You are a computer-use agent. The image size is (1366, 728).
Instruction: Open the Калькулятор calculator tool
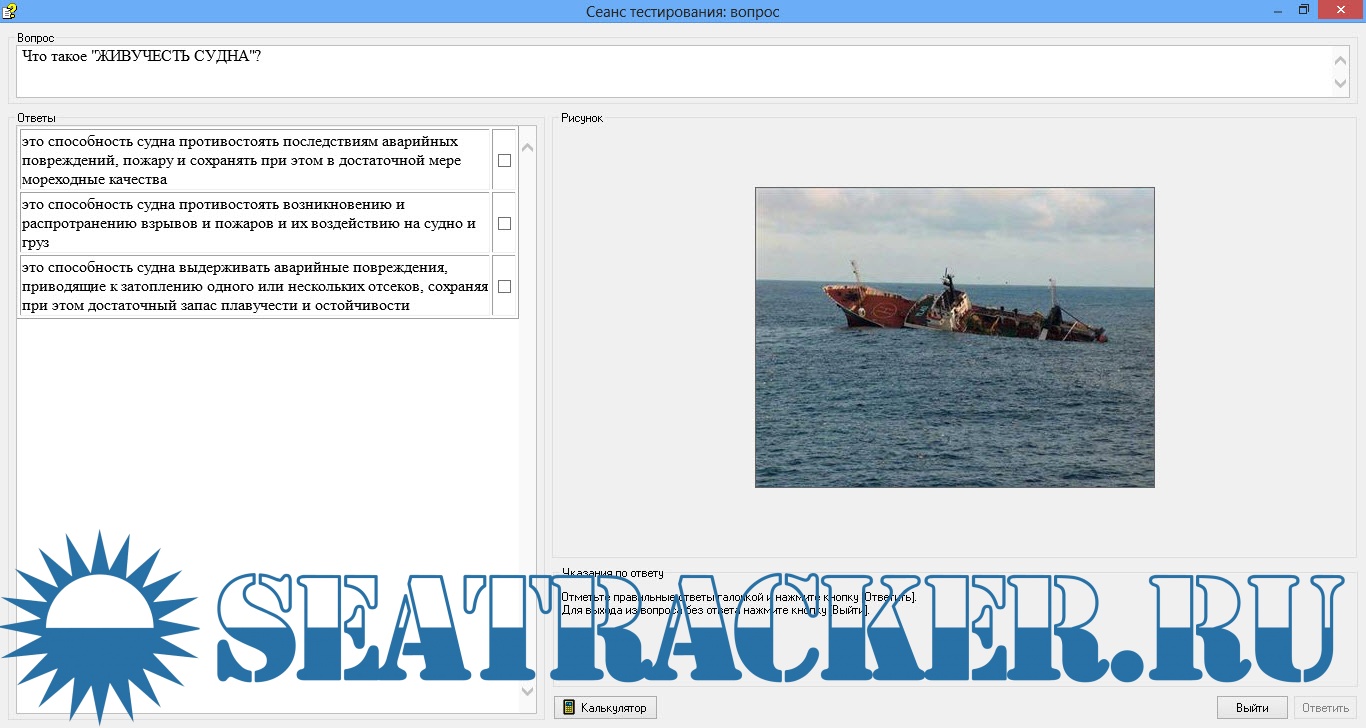tap(605, 708)
